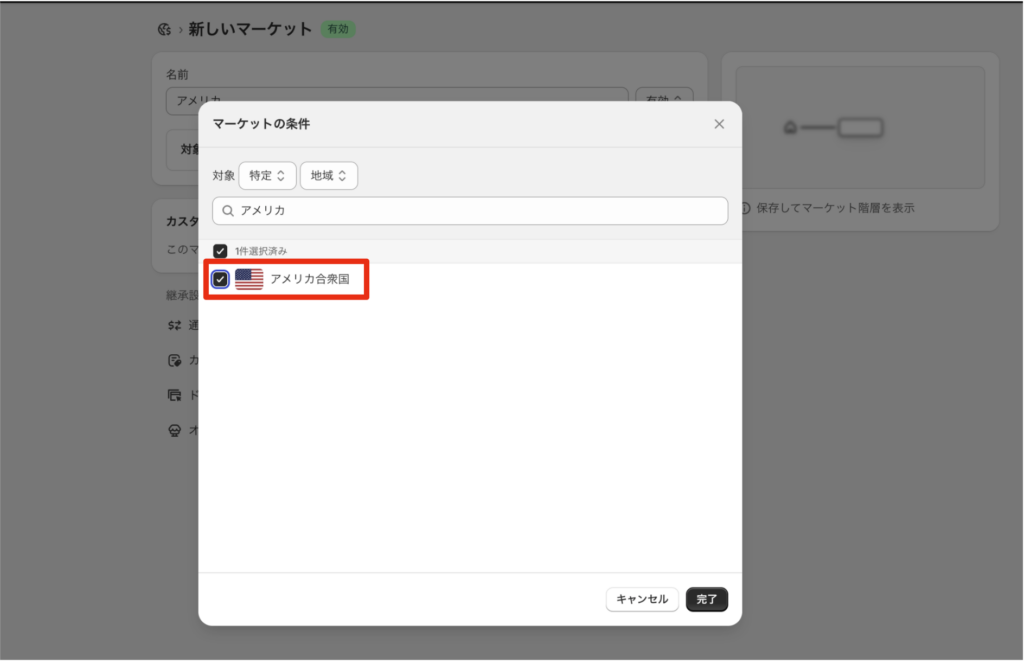Click the market hierarchy preview diagram
The height and width of the screenshot is (664, 1024).
860,128
